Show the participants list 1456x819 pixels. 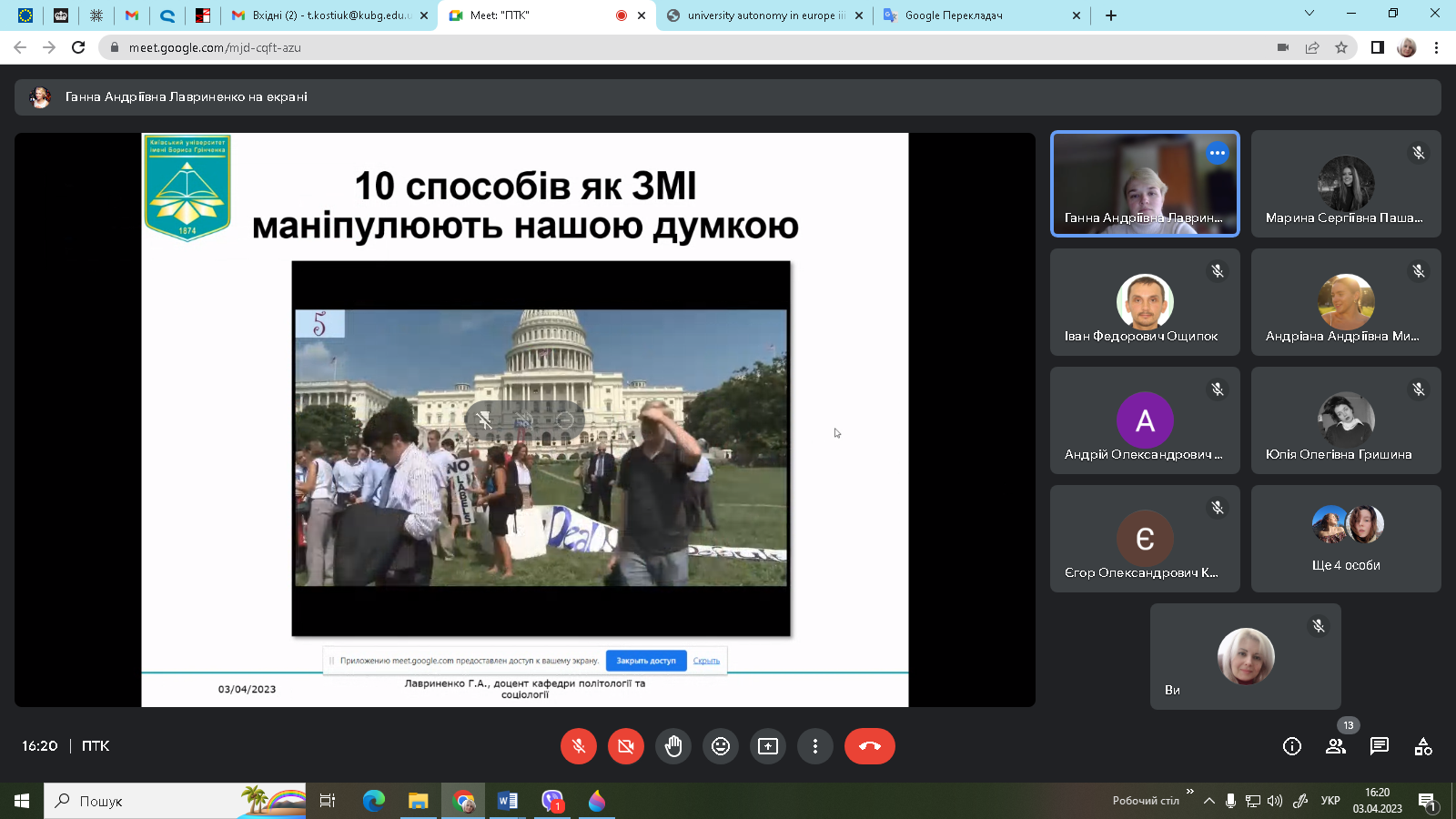click(x=1336, y=745)
